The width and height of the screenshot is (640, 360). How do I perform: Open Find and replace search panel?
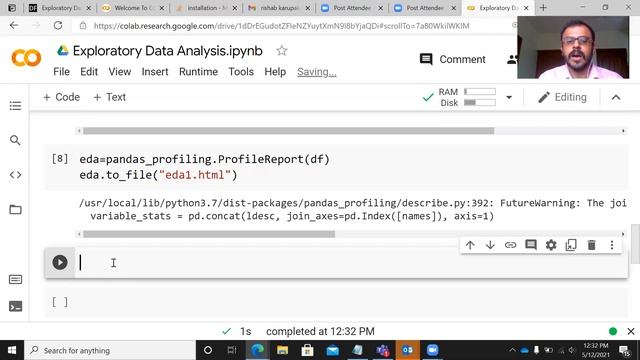coord(15,140)
